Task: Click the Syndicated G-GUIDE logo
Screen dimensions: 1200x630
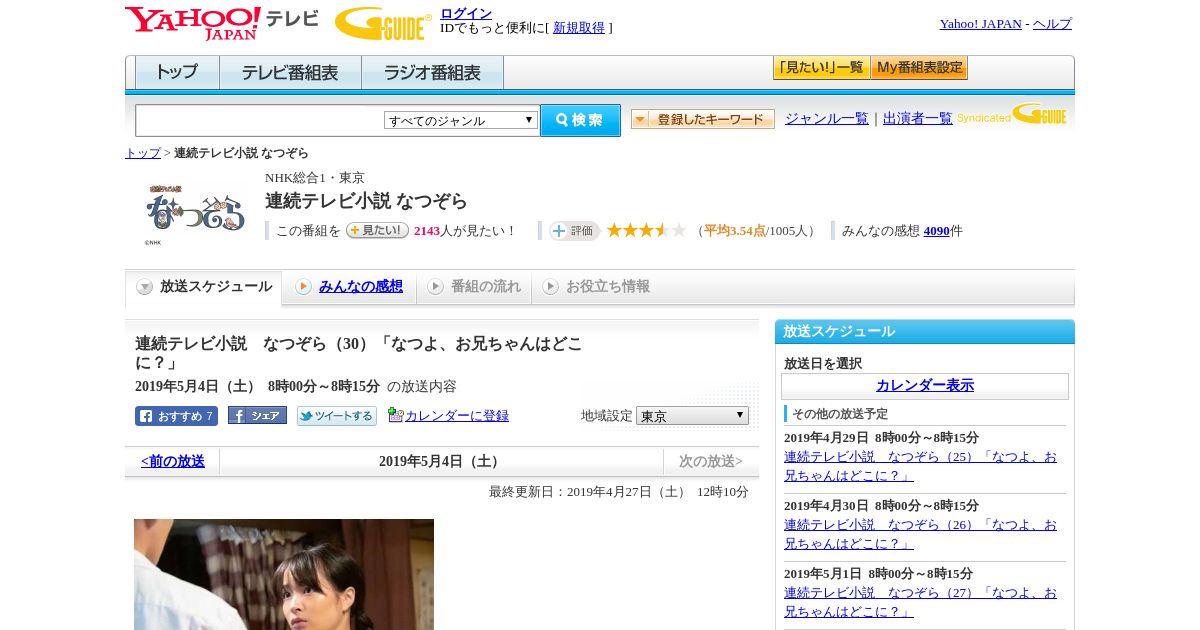Action: pyautogui.click(x=1012, y=114)
